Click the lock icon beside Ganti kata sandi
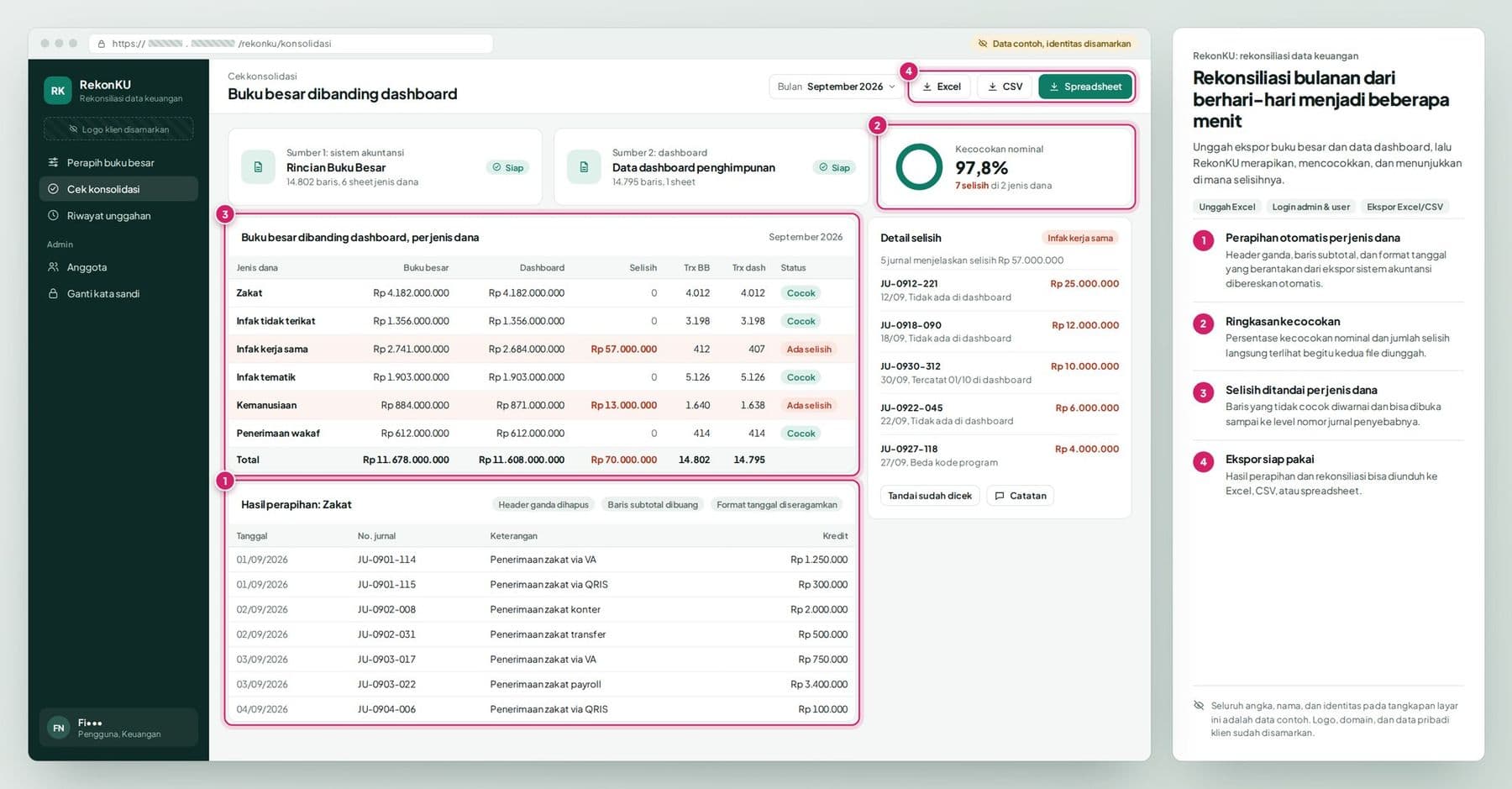Viewport: 1512px width, 789px height. pos(53,293)
